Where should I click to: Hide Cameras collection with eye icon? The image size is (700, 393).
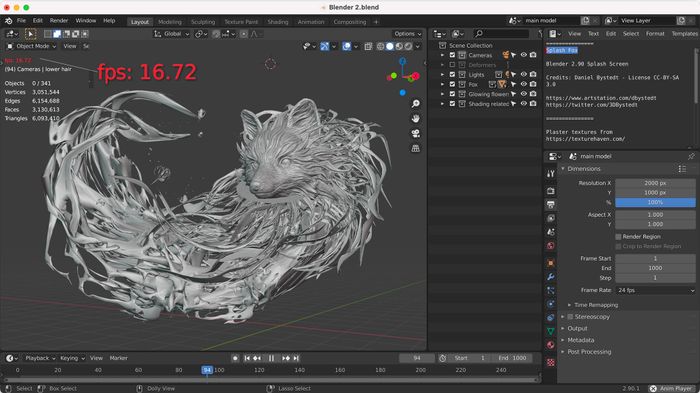pyautogui.click(x=524, y=55)
